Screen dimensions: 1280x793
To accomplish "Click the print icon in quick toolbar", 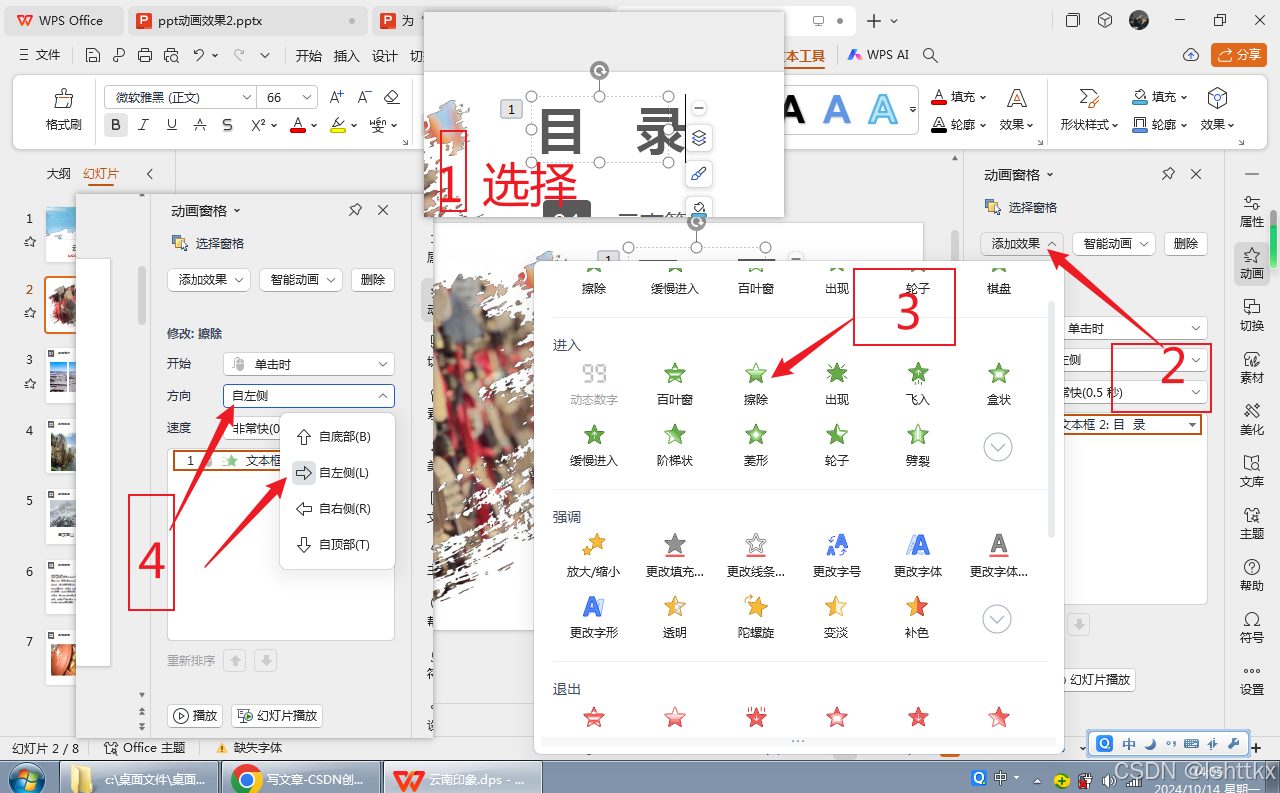I will click(x=146, y=55).
